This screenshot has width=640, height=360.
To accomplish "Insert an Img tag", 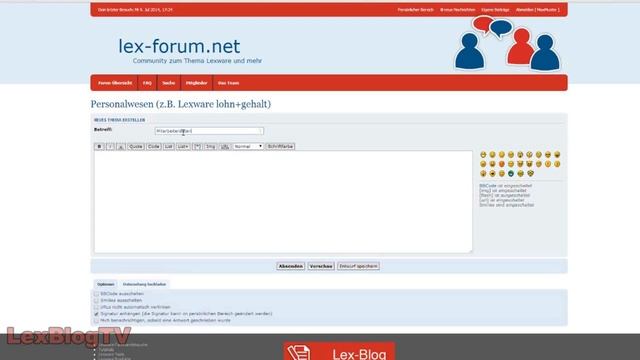I will point(211,147).
